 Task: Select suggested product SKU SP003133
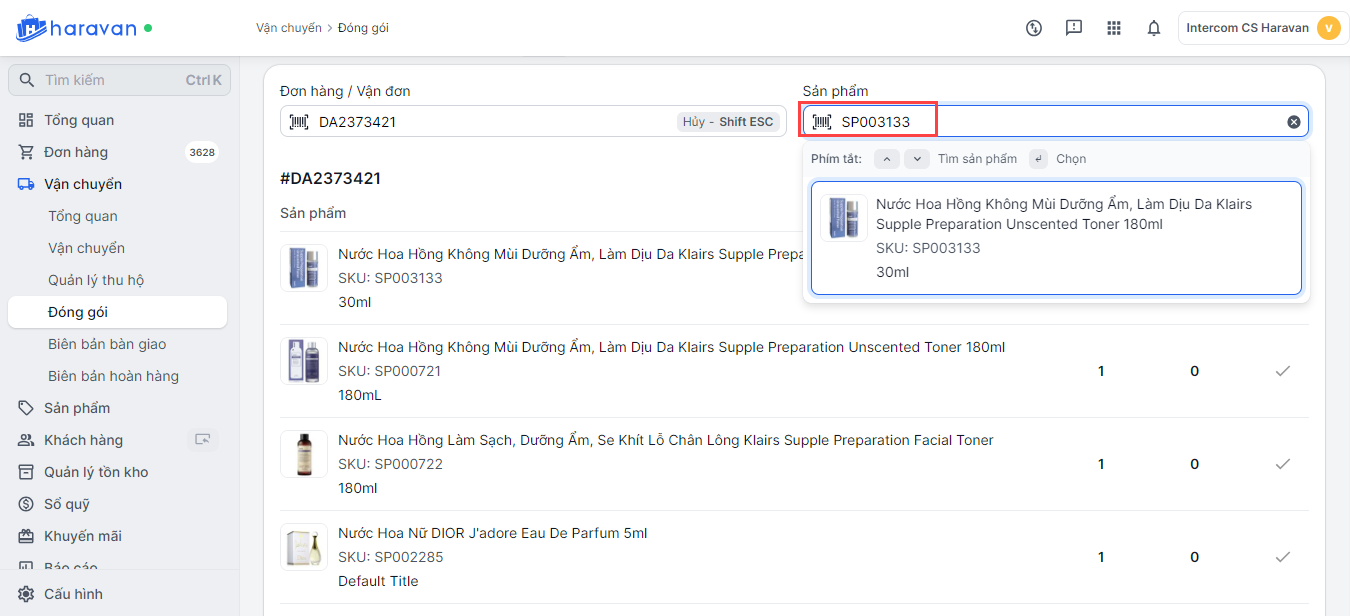(1056, 238)
